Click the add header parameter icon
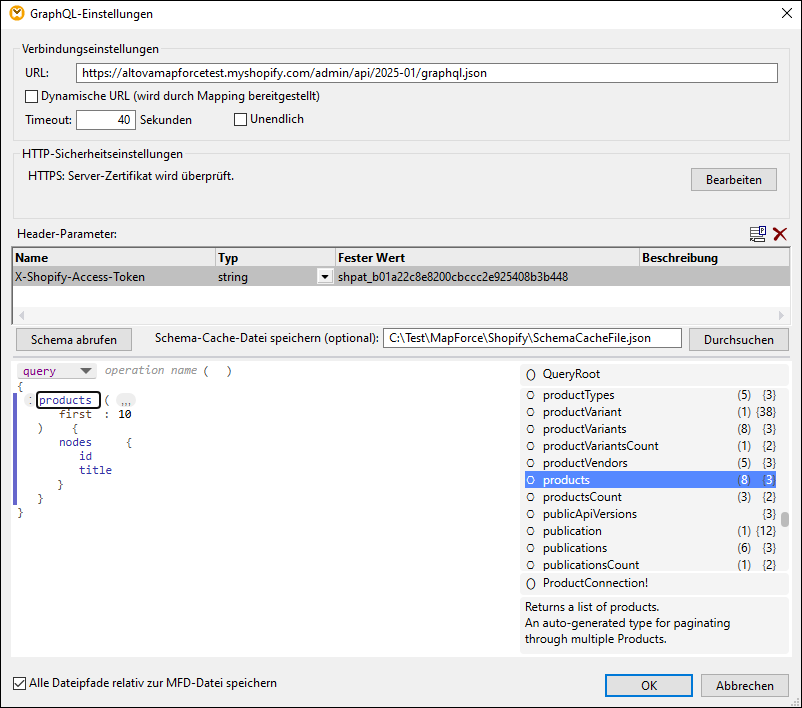This screenshot has height=708, width=802. (x=758, y=233)
